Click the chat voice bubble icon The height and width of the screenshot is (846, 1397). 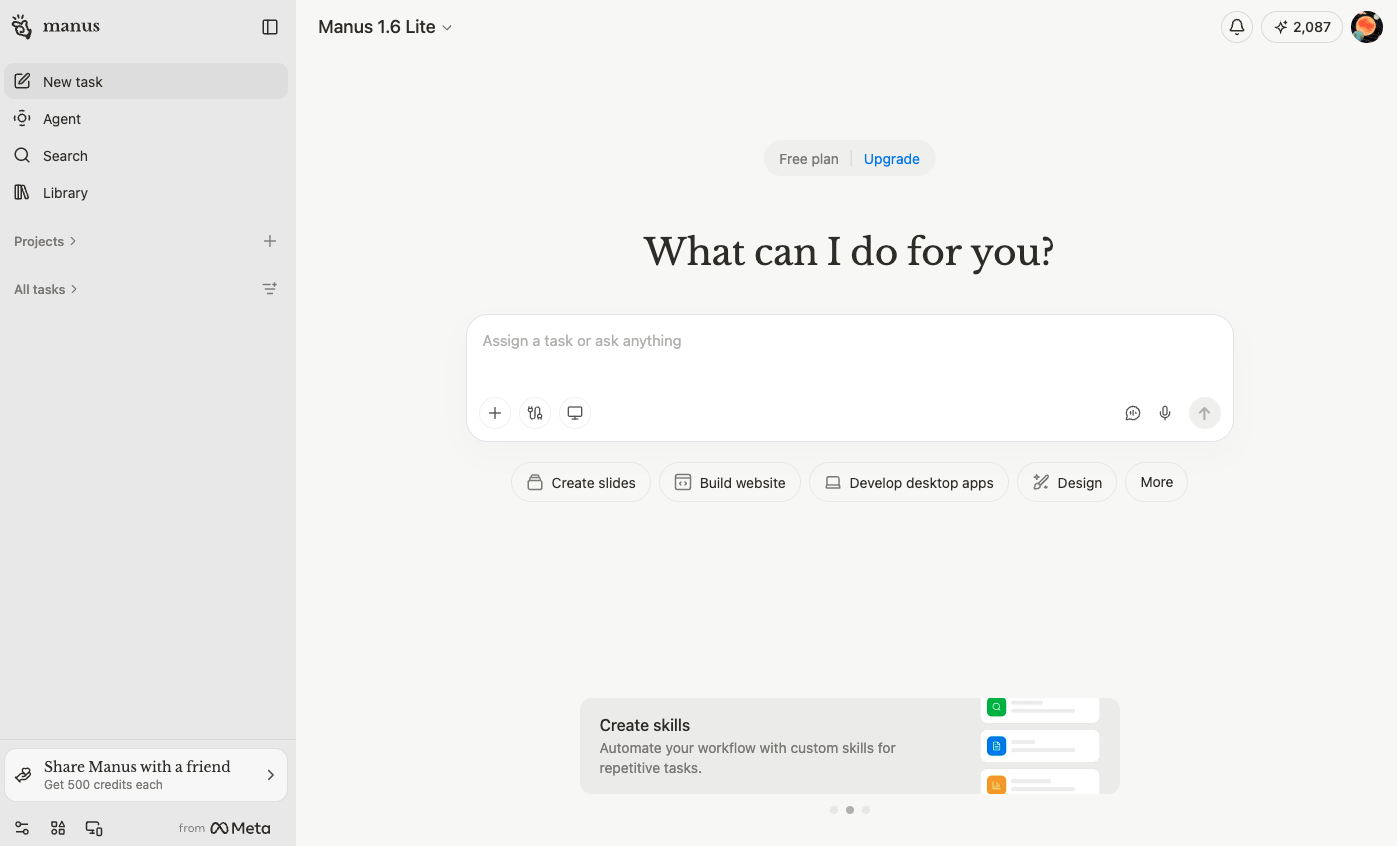[x=1133, y=413]
